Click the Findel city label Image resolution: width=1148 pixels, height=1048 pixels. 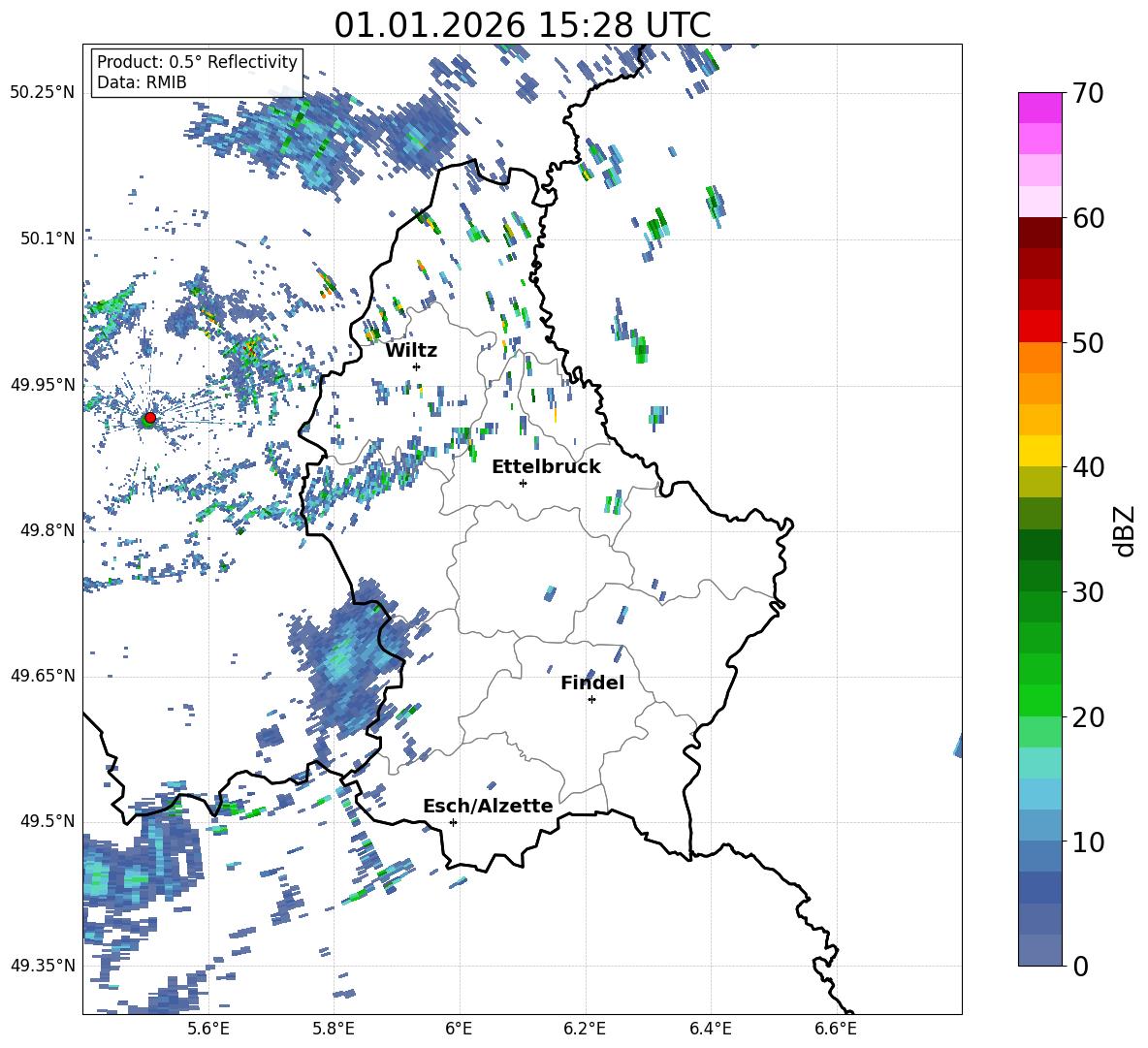(x=592, y=683)
